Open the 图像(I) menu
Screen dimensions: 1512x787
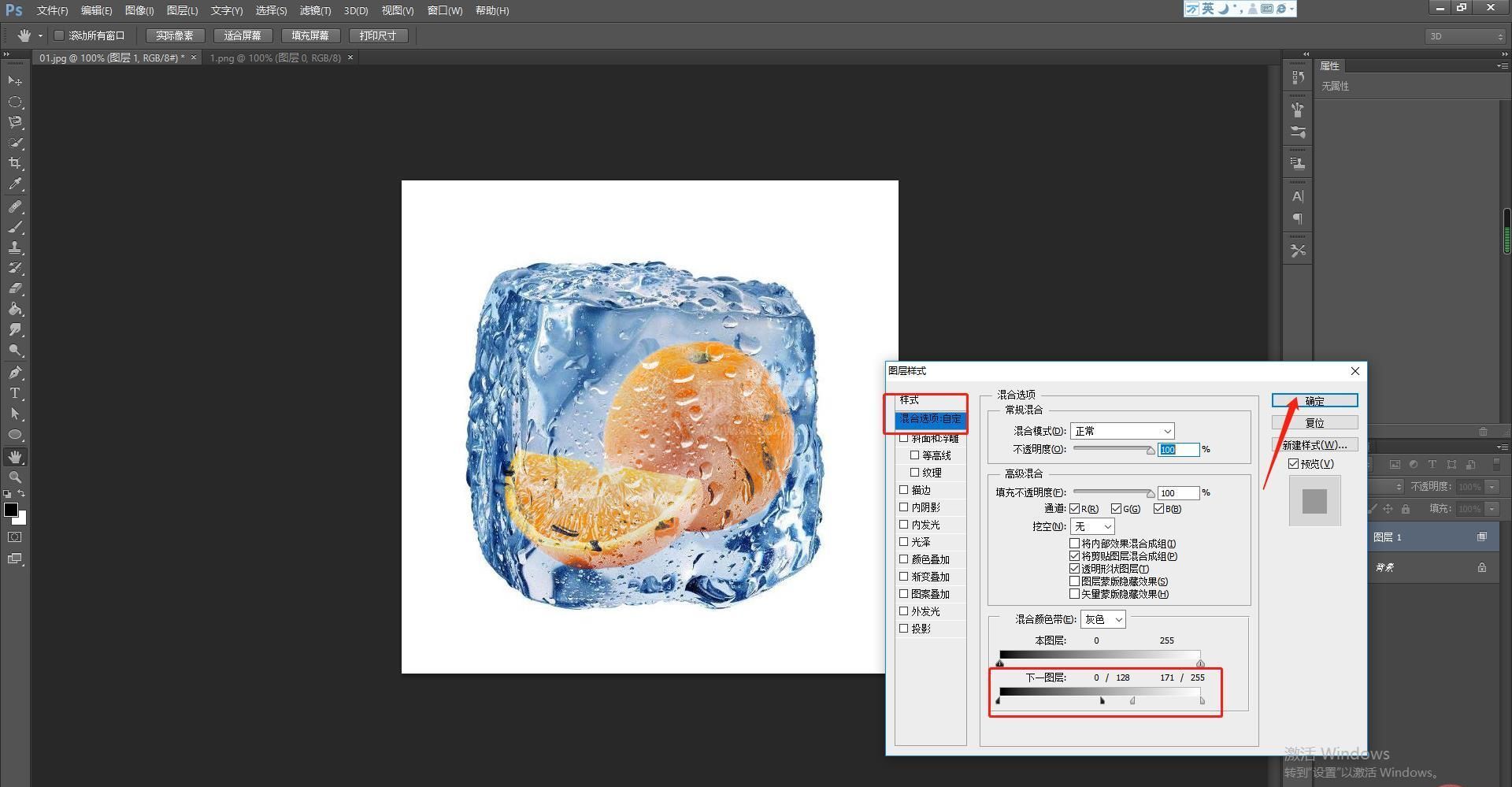click(x=139, y=10)
